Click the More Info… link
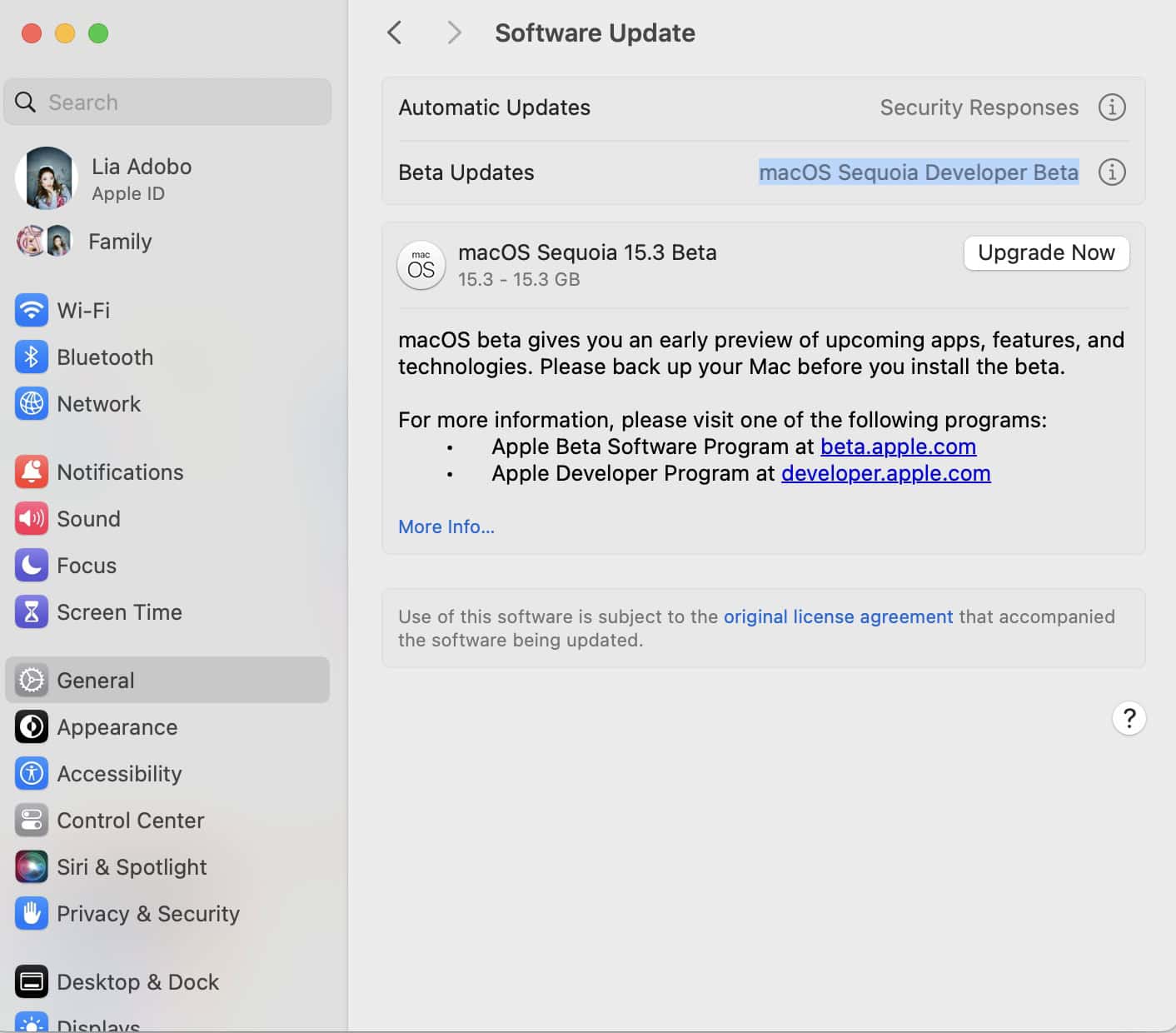This screenshot has height=1033, width=1176. [x=446, y=526]
